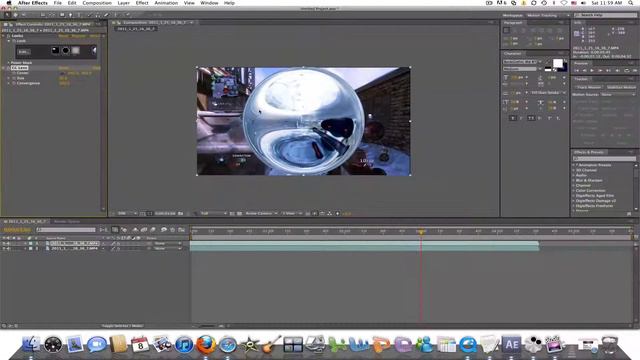Open the resolution dropdown set to Full
This screenshot has width=640, height=360.
[x=213, y=213]
